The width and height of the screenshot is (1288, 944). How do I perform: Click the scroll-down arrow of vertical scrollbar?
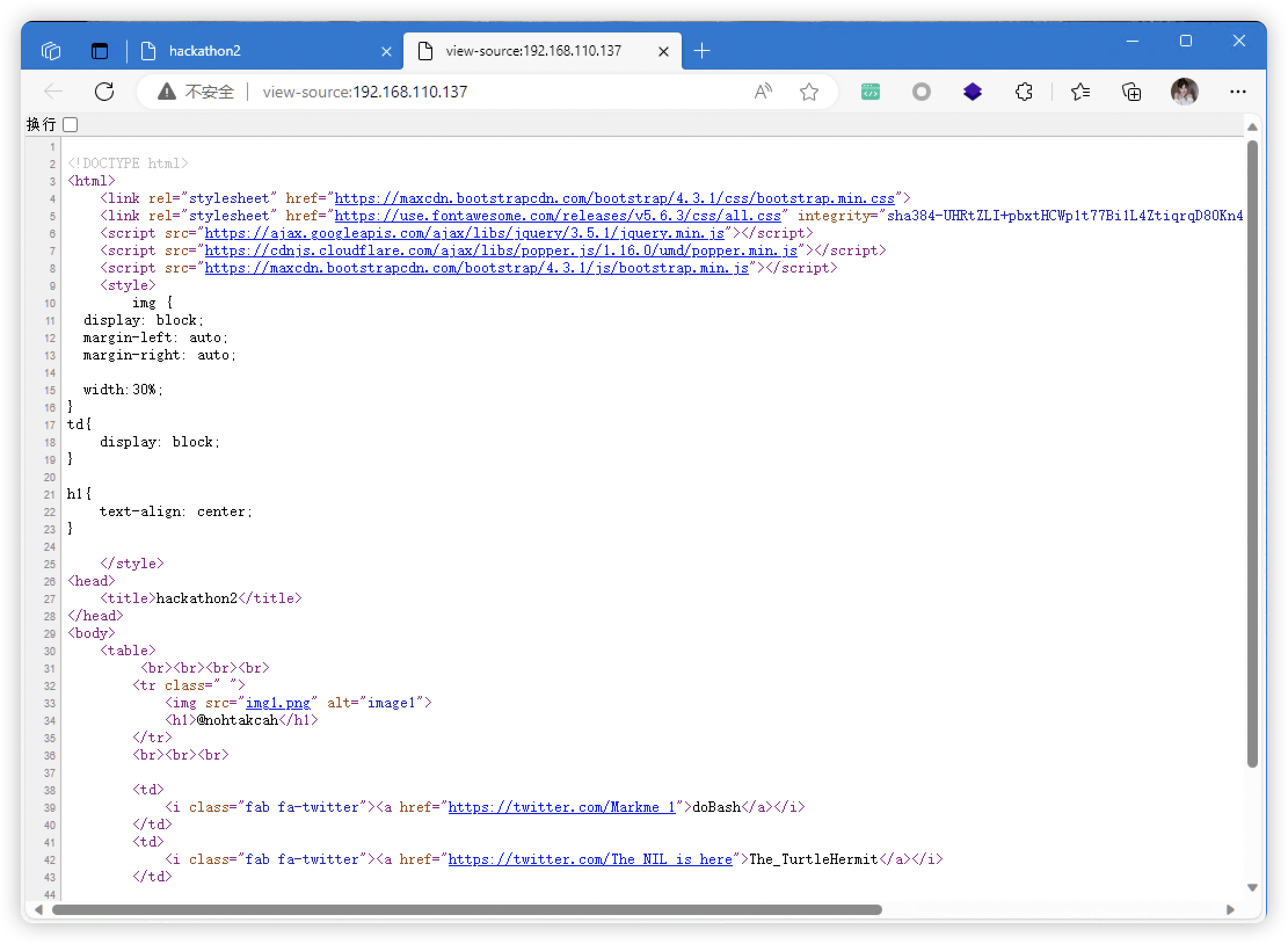coord(1252,887)
